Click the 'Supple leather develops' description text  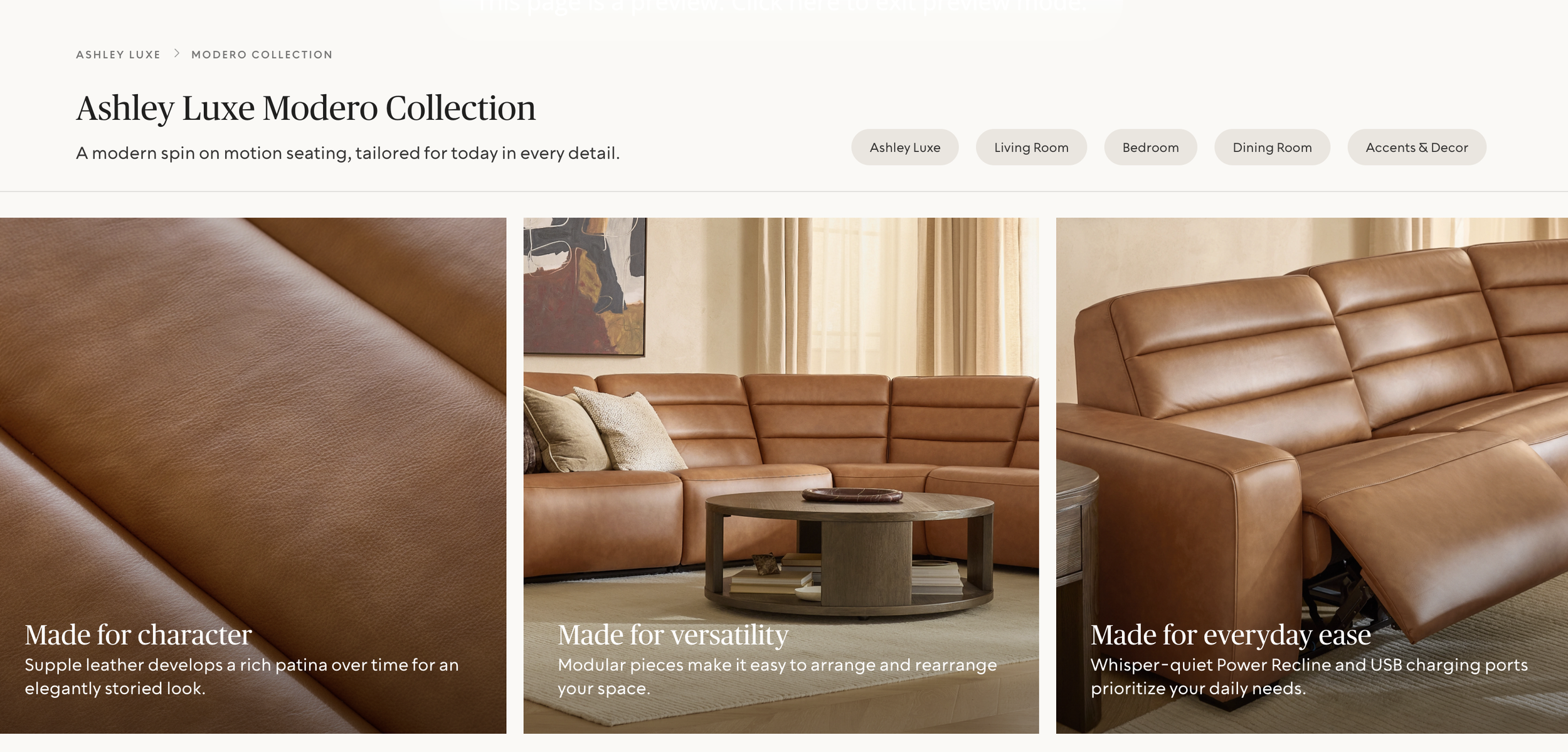tap(241, 677)
